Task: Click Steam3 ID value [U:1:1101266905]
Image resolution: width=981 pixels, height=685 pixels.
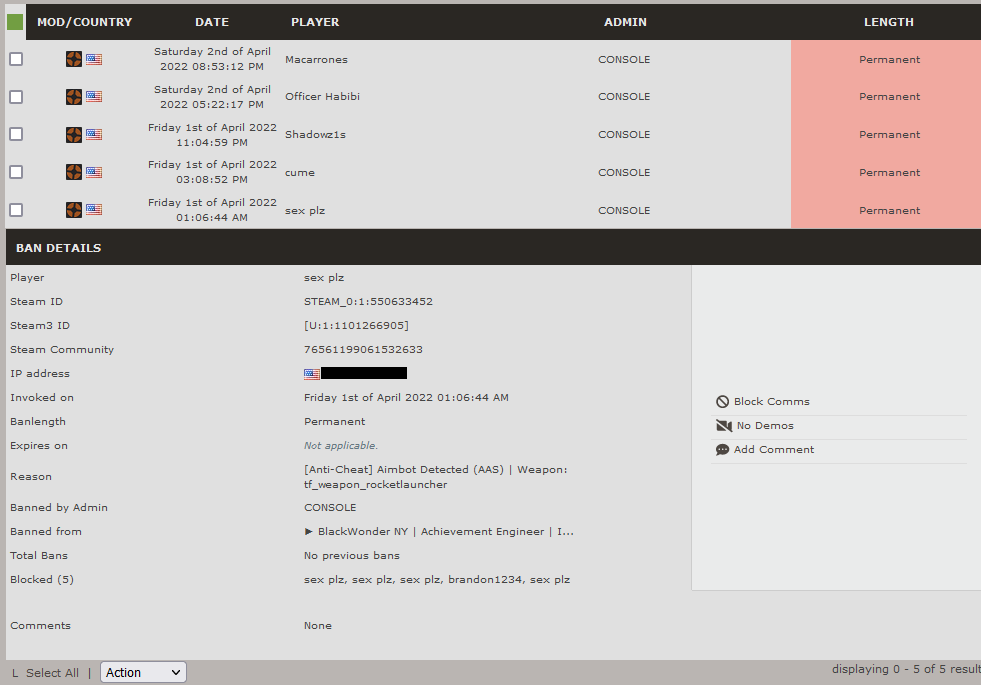Action: (x=357, y=326)
